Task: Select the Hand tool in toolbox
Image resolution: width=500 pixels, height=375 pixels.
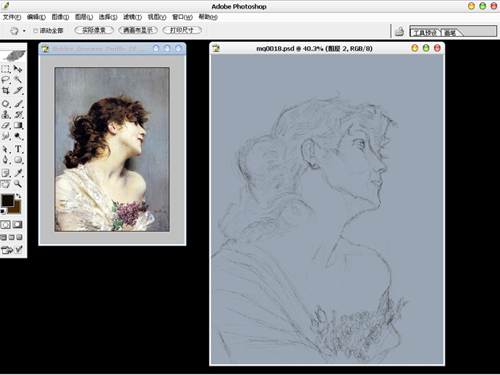Action: tap(6, 184)
